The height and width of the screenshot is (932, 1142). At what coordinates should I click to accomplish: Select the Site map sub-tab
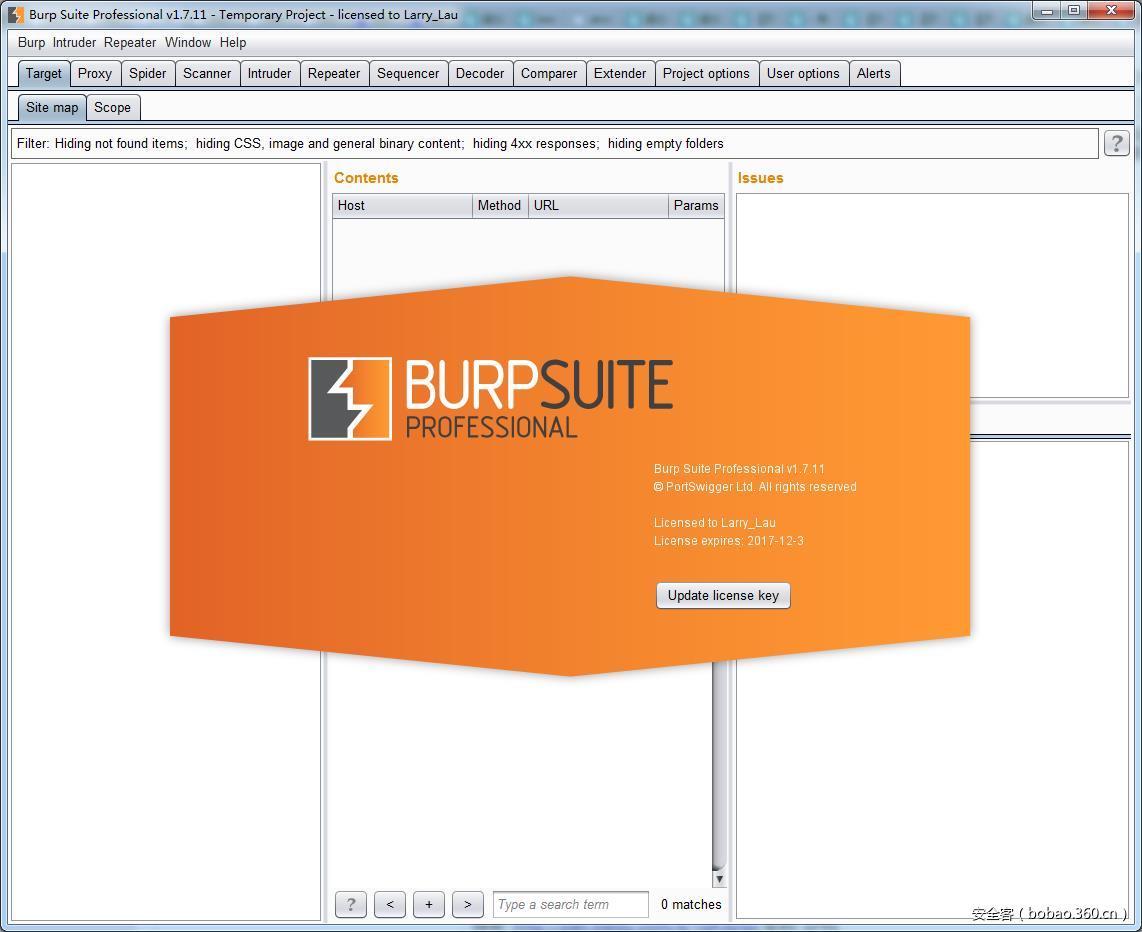point(52,107)
